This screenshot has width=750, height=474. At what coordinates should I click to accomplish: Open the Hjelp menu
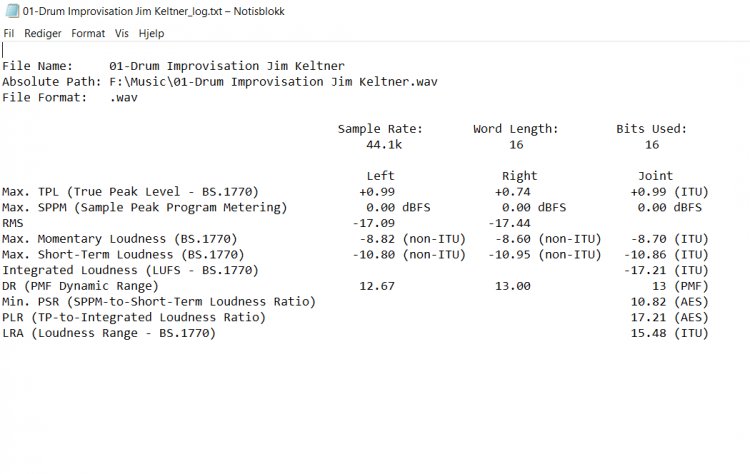point(151,33)
